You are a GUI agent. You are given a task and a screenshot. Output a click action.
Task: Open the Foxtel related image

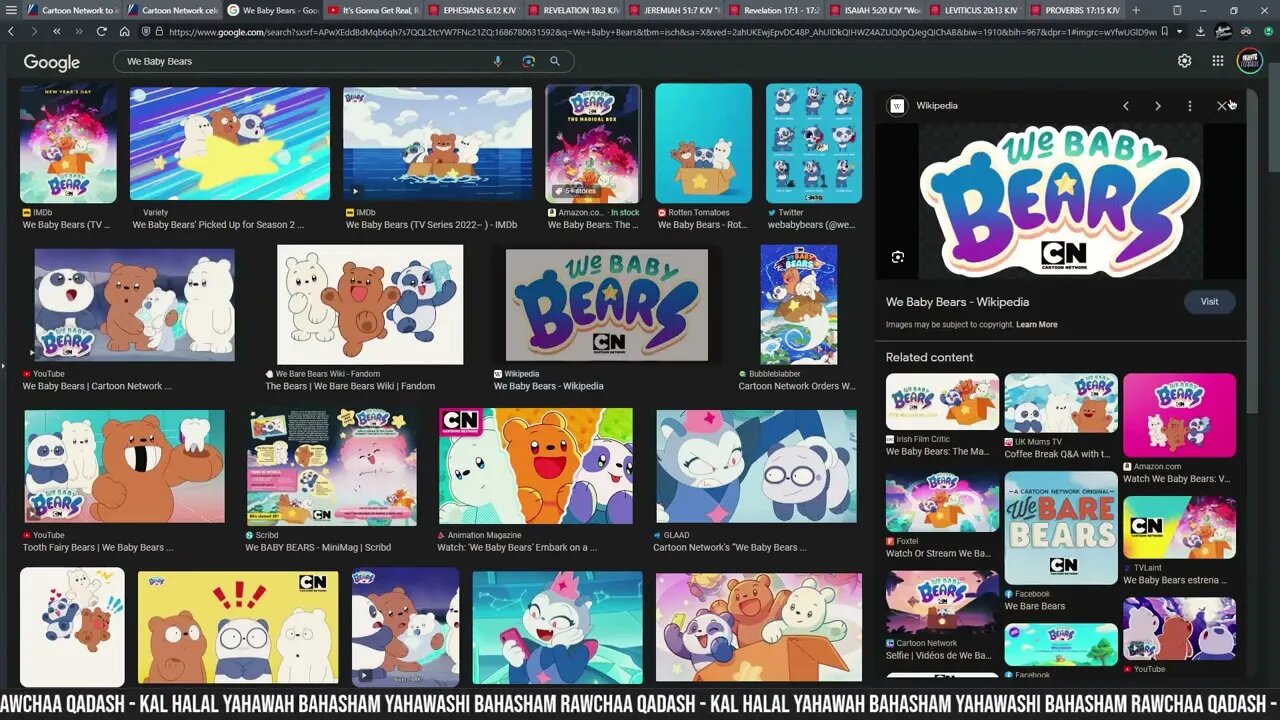pos(942,503)
